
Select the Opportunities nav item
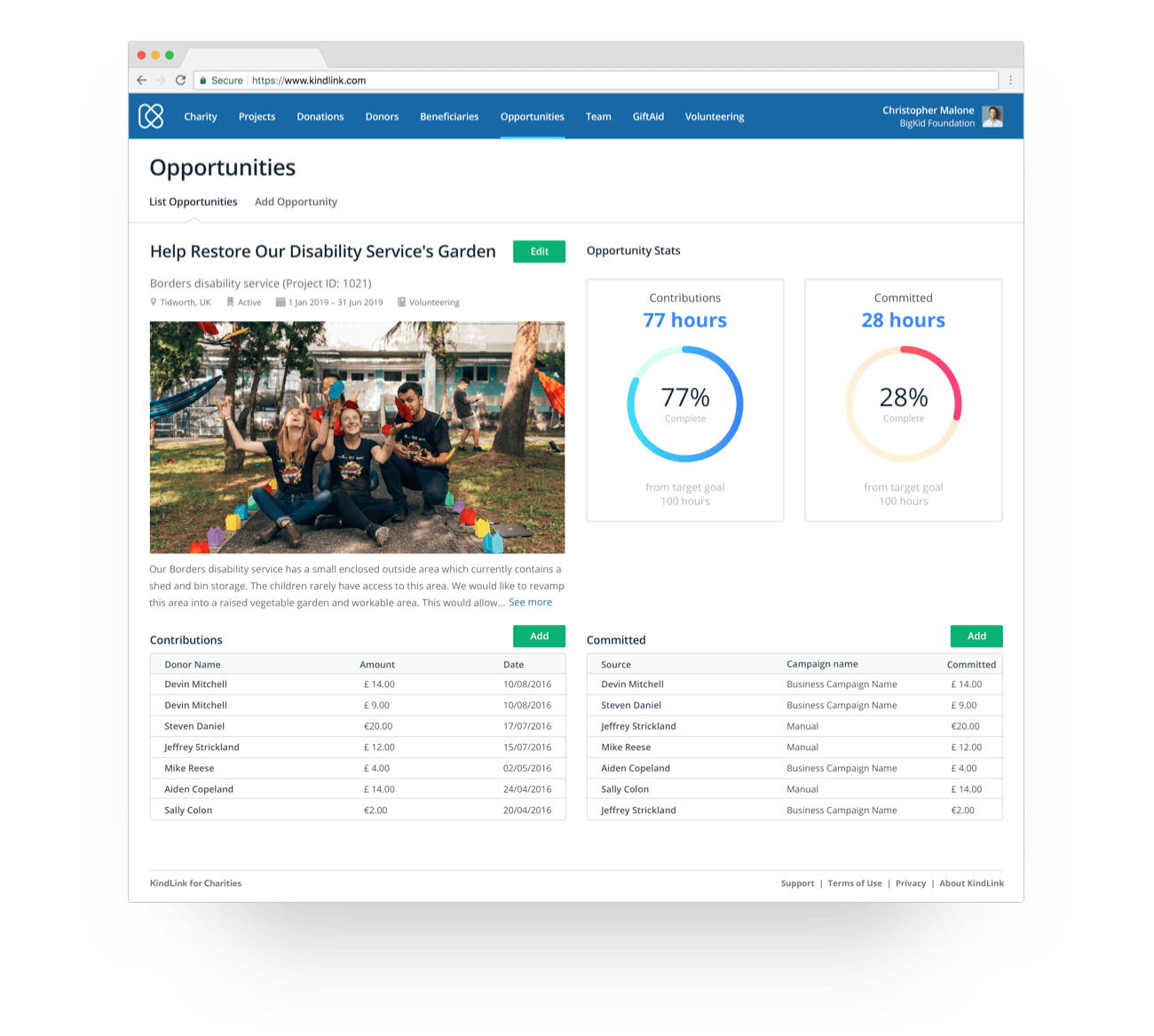coord(533,116)
